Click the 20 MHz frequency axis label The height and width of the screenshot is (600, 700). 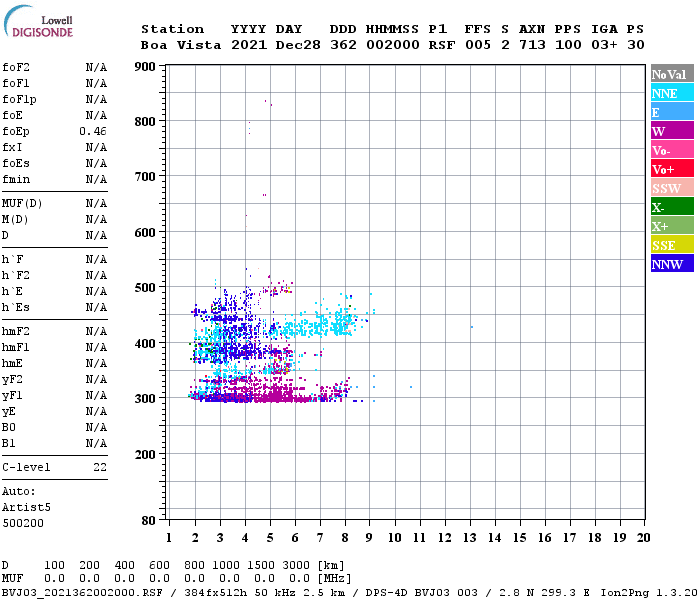(643, 538)
